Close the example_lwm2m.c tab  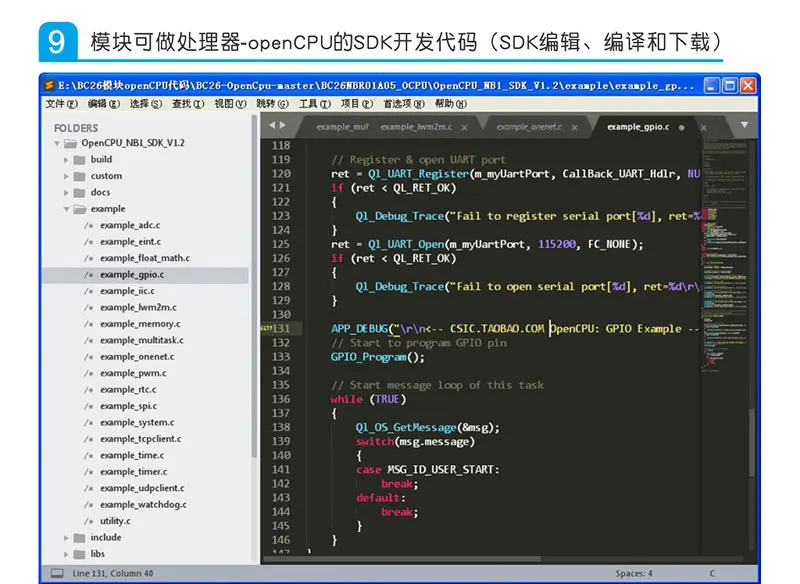click(x=464, y=128)
